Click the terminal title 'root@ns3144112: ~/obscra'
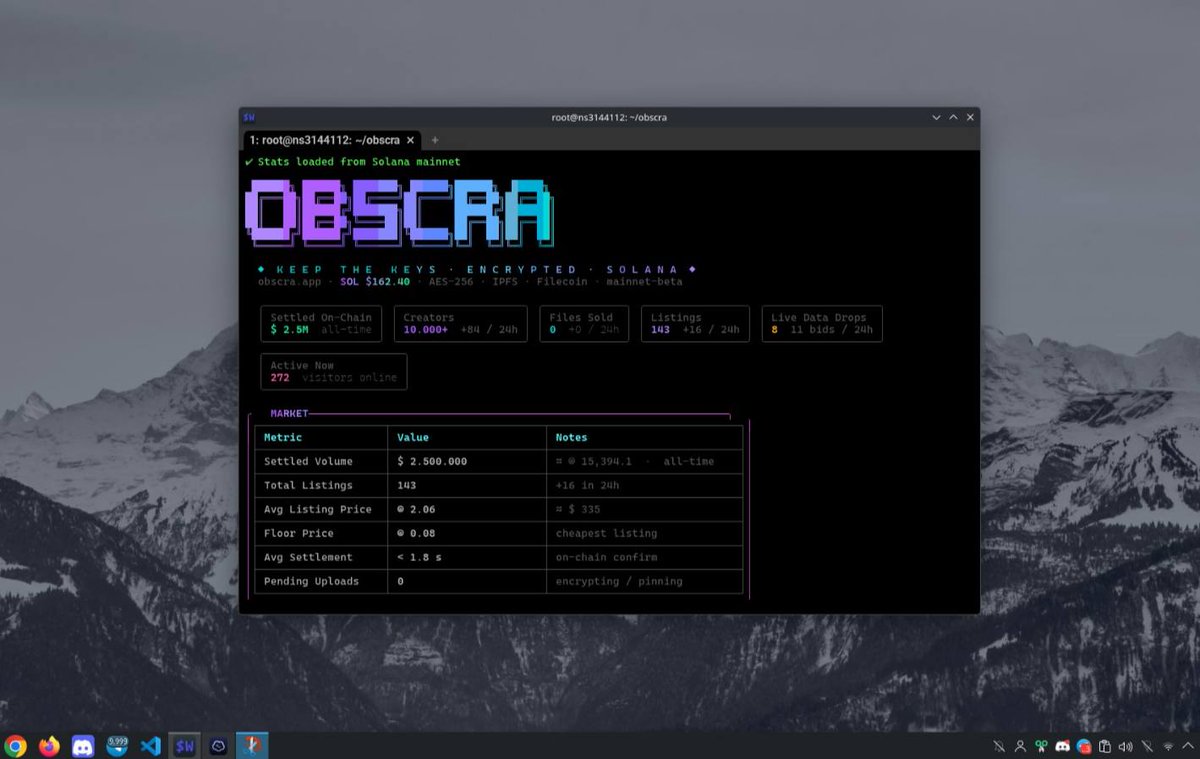The image size is (1200, 759). (x=609, y=117)
